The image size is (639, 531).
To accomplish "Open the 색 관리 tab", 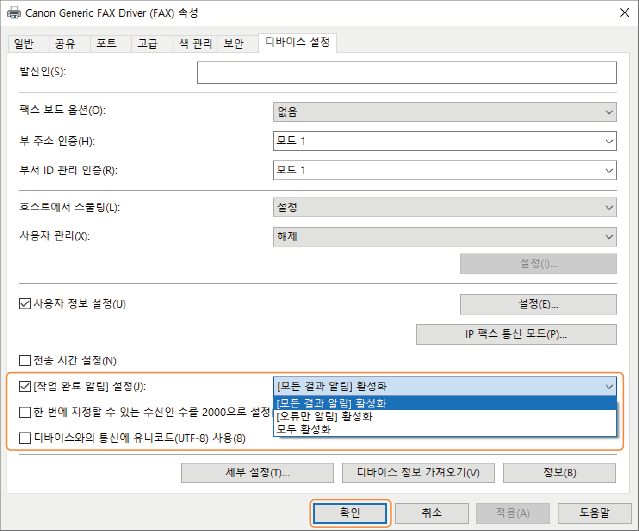I will point(194,44).
